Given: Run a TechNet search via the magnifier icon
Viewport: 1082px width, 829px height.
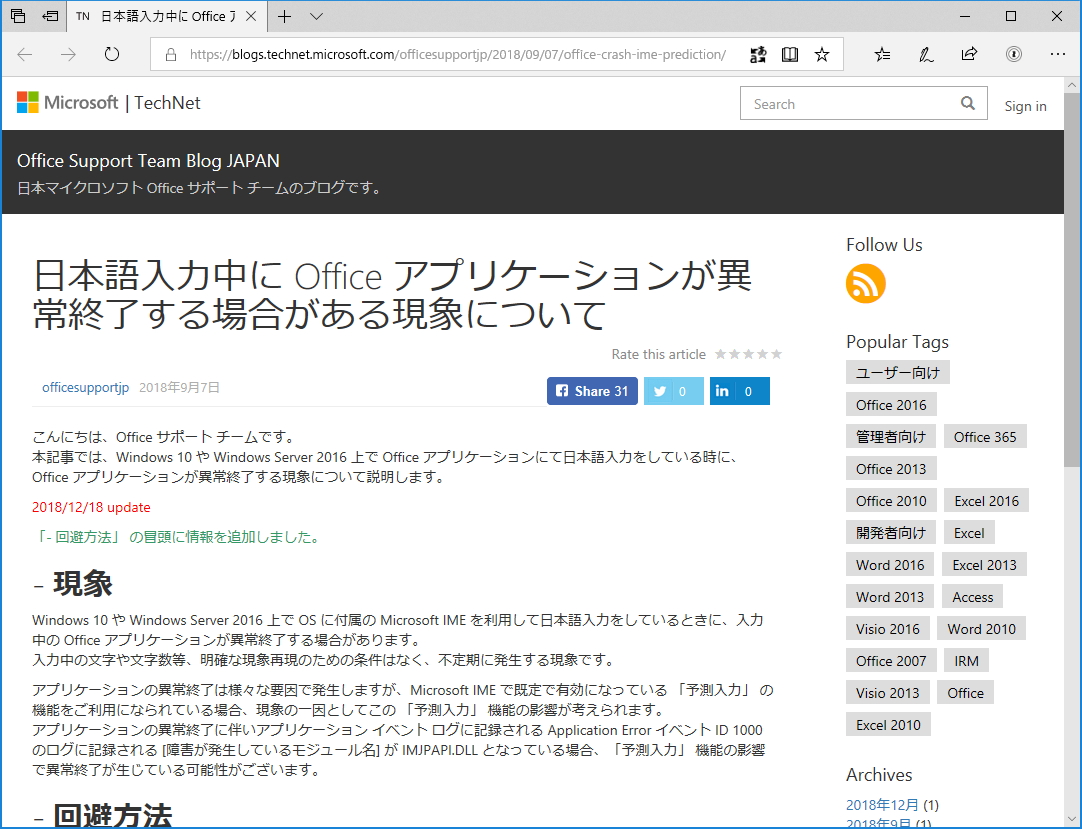Looking at the screenshot, I should (967, 103).
